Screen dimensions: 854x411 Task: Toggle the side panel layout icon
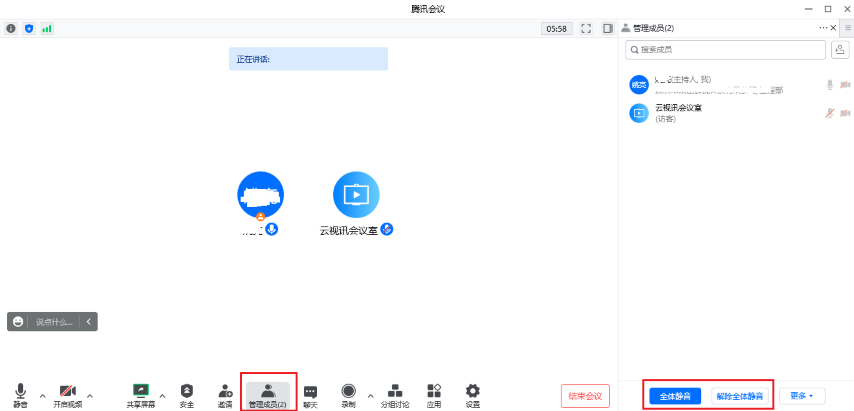pos(607,28)
